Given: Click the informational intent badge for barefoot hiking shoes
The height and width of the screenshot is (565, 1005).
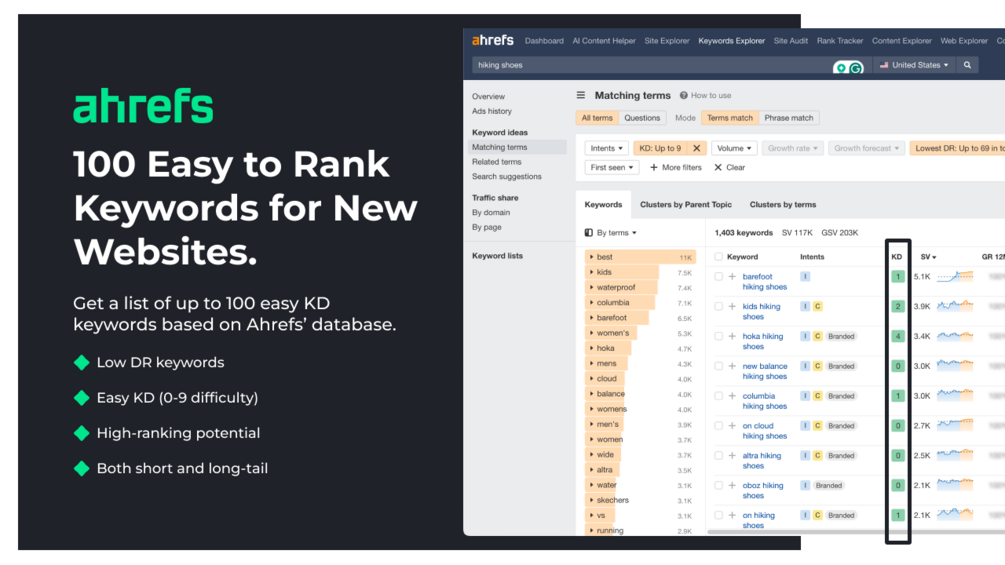Looking at the screenshot, I should click(805, 277).
